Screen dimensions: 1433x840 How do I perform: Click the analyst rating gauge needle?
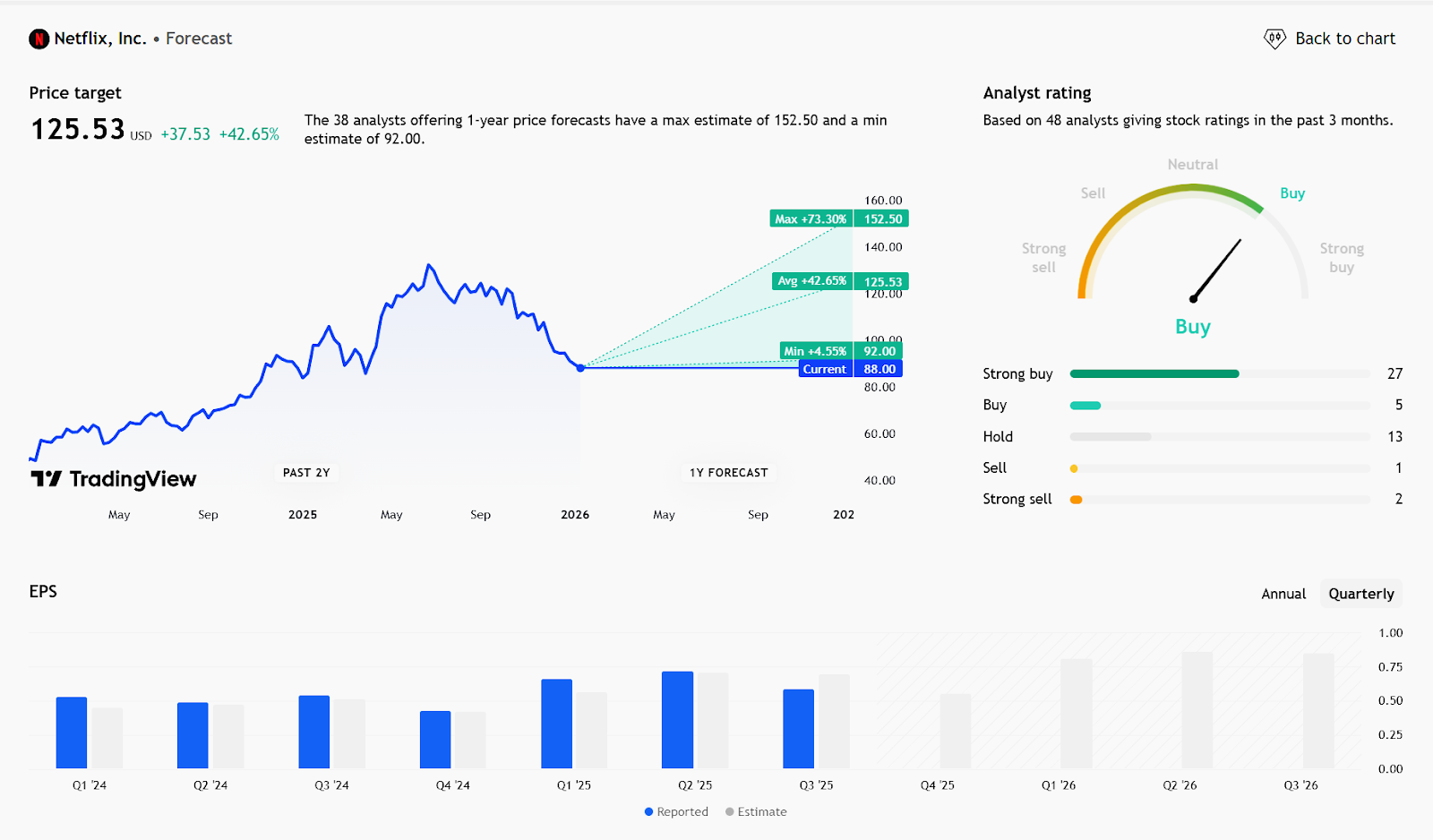[1216, 270]
